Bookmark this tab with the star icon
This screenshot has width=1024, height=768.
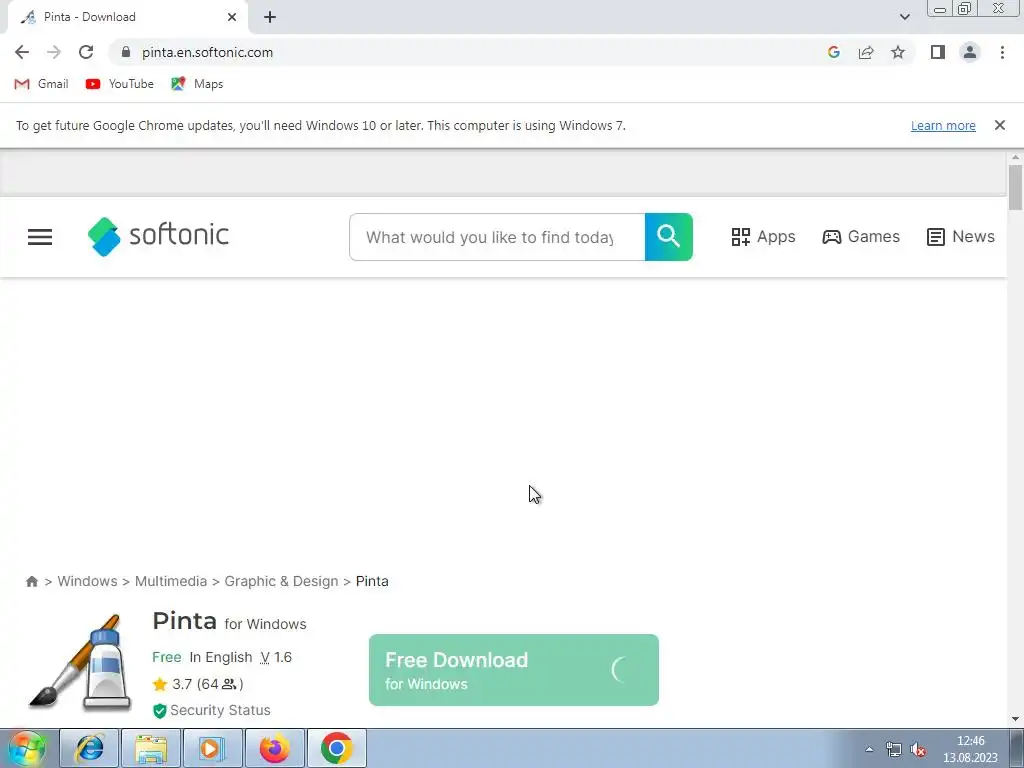tap(898, 52)
